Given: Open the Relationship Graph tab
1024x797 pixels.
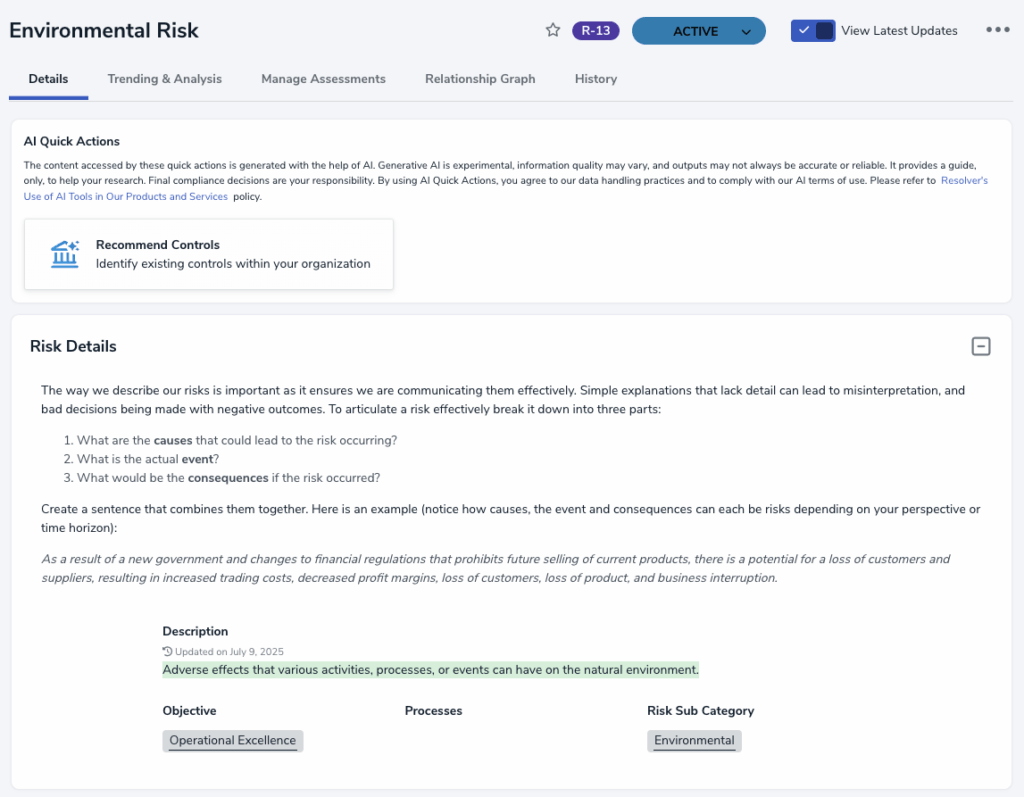Looking at the screenshot, I should point(480,79).
